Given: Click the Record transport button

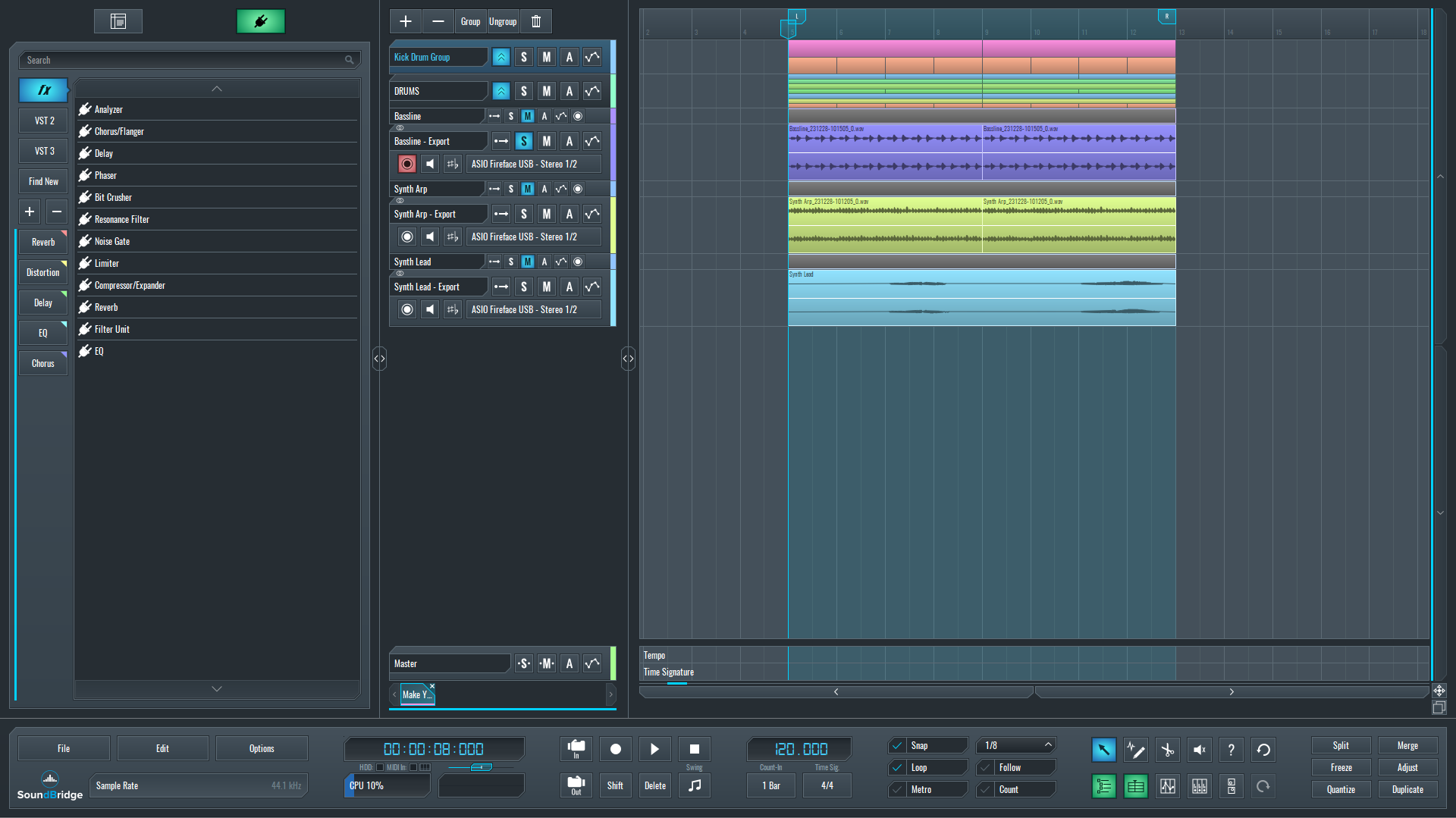Looking at the screenshot, I should (616, 749).
